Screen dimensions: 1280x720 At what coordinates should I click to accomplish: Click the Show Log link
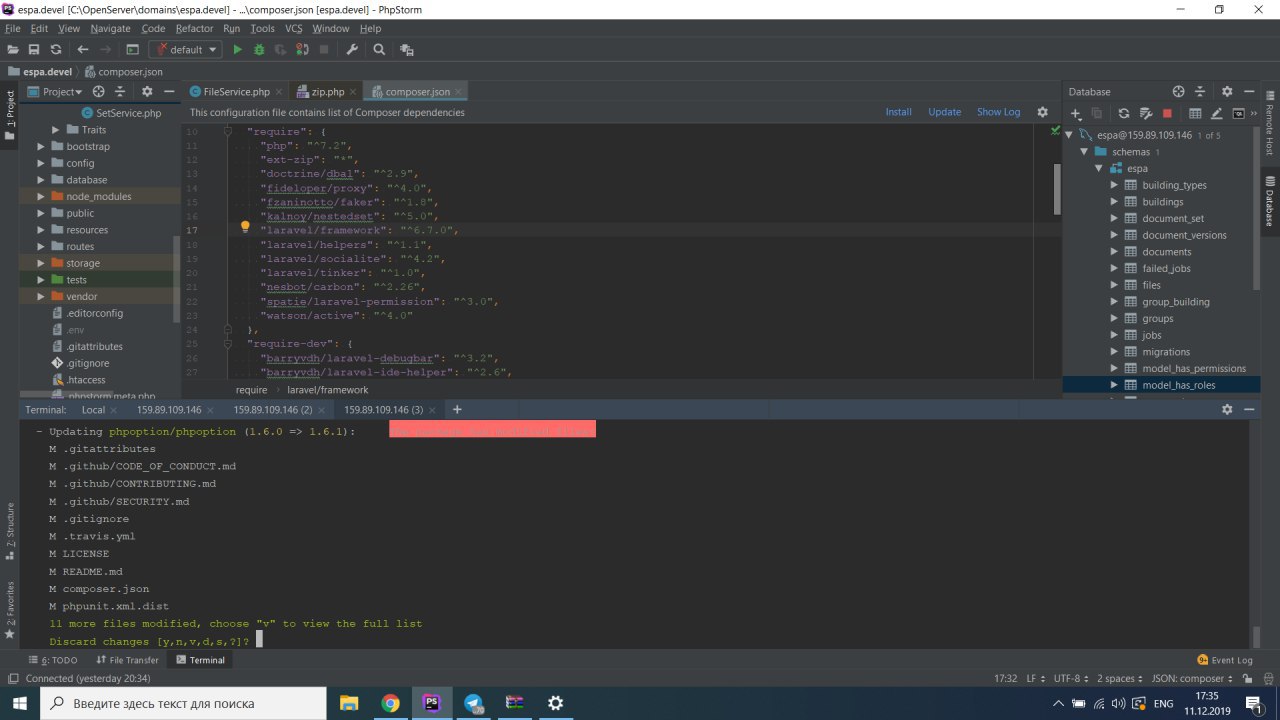pyautogui.click(x=998, y=112)
